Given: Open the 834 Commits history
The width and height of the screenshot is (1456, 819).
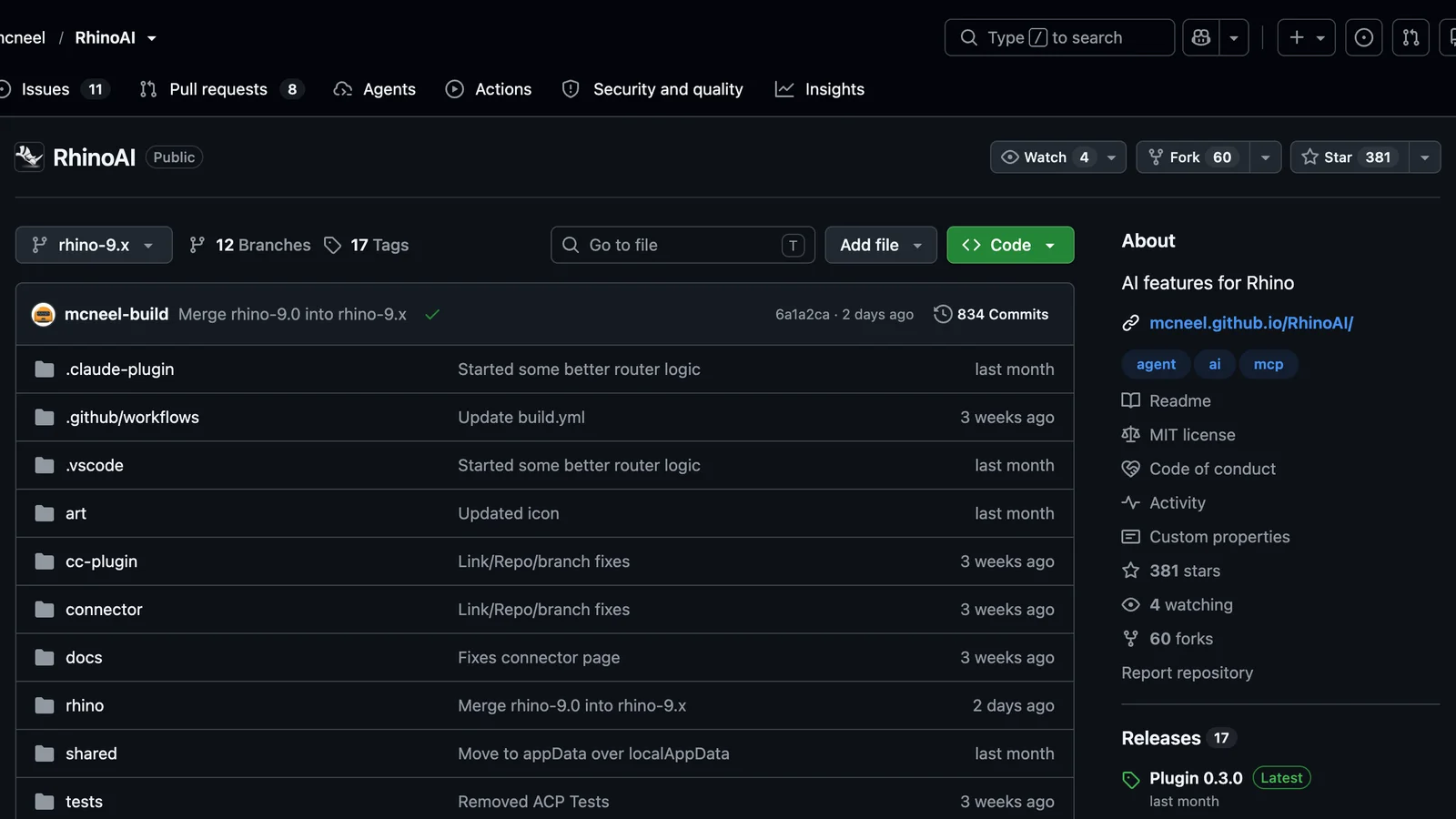Looking at the screenshot, I should pyautogui.click(x=991, y=314).
